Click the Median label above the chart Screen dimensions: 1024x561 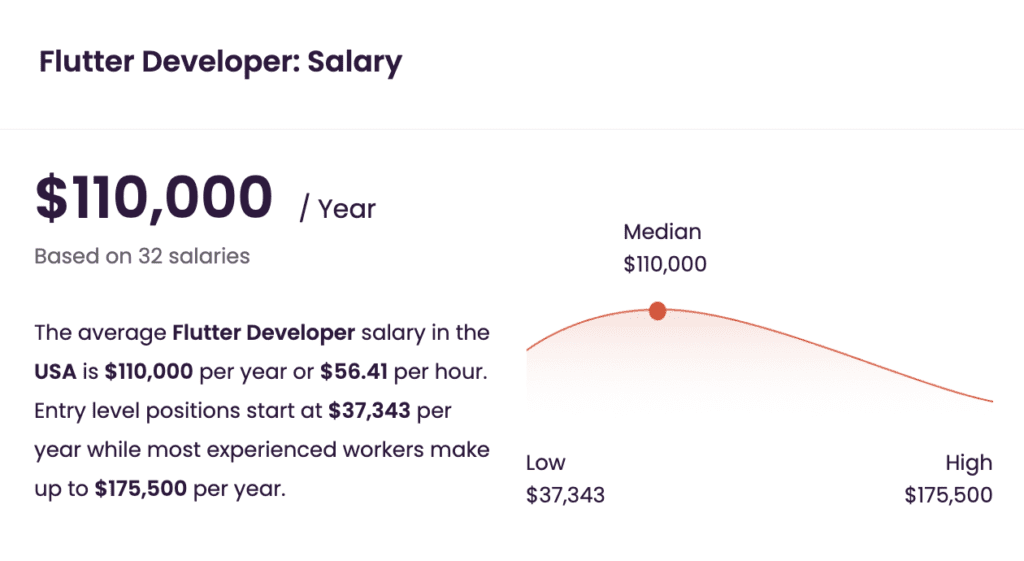point(662,232)
